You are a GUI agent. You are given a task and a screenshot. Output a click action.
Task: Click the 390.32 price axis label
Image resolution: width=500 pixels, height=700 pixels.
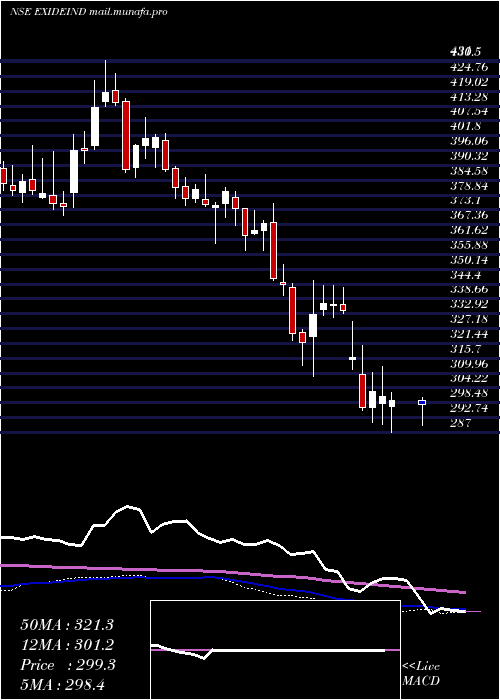pos(468,156)
